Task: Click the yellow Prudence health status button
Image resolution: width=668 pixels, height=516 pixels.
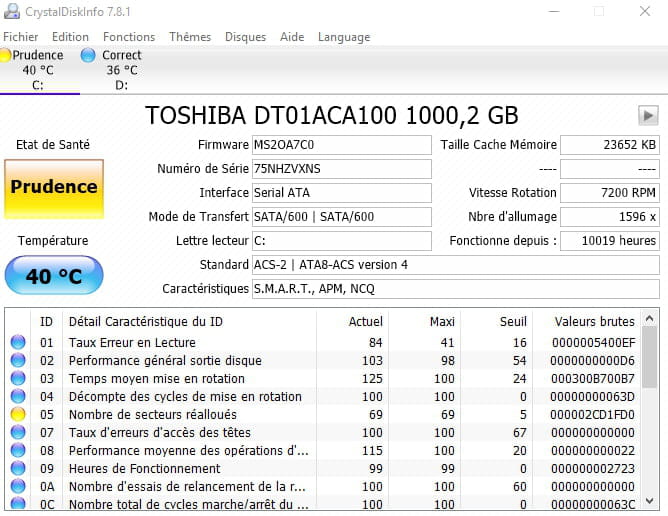Action: point(54,189)
